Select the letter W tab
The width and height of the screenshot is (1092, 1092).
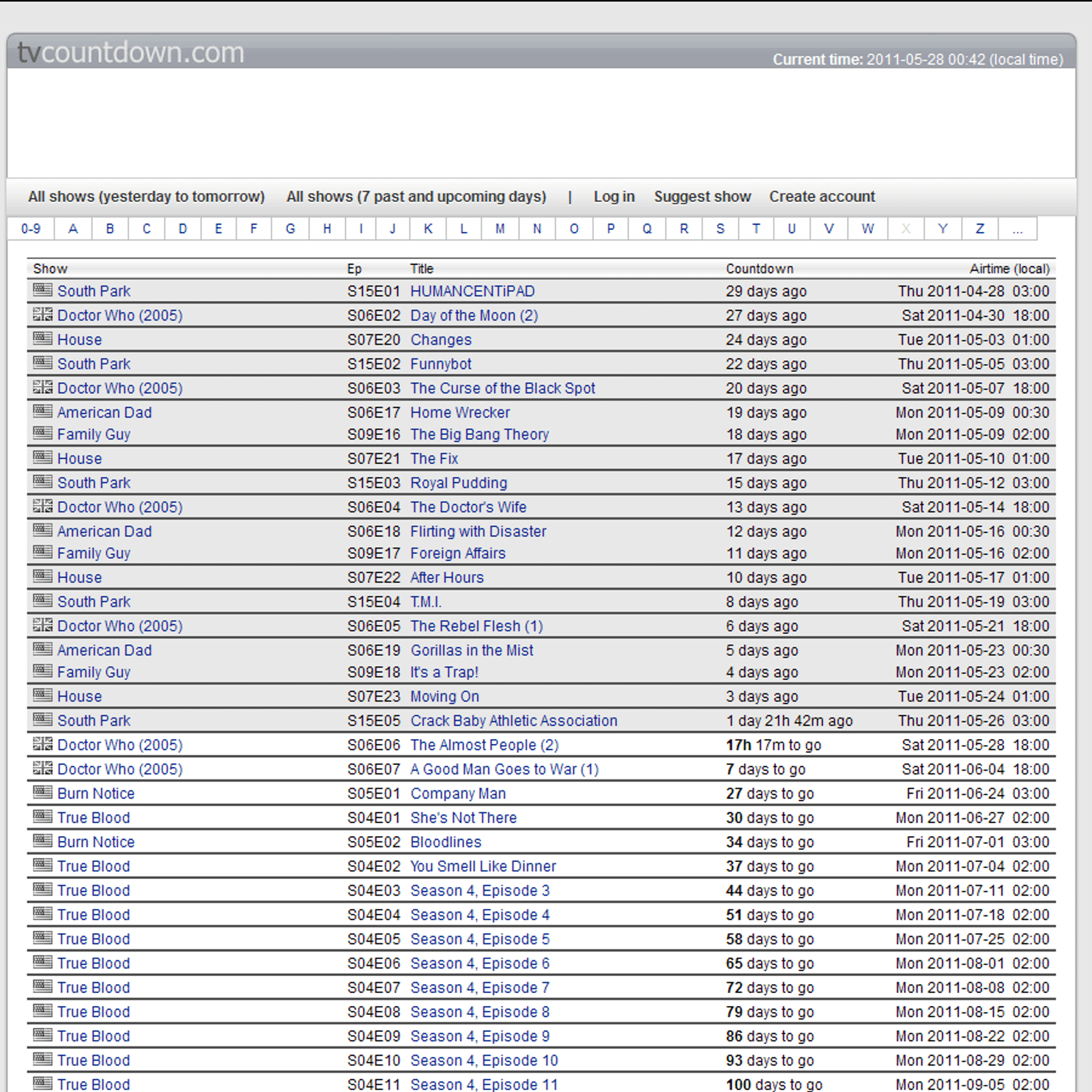pos(867,229)
